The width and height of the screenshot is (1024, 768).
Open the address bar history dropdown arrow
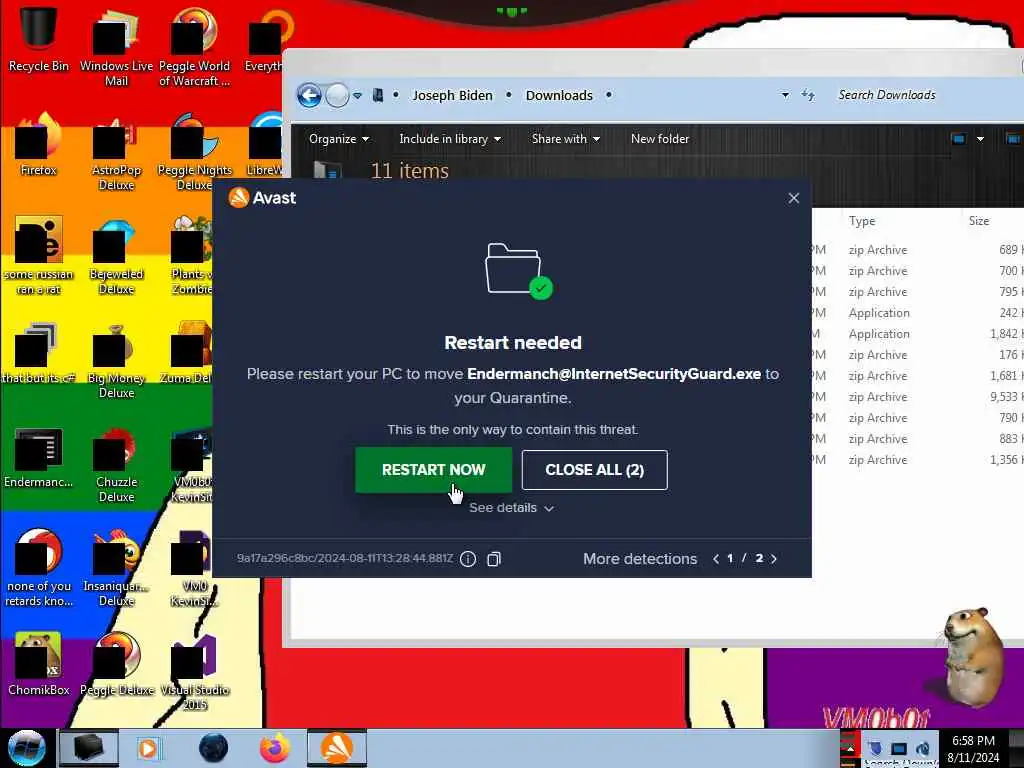point(785,95)
